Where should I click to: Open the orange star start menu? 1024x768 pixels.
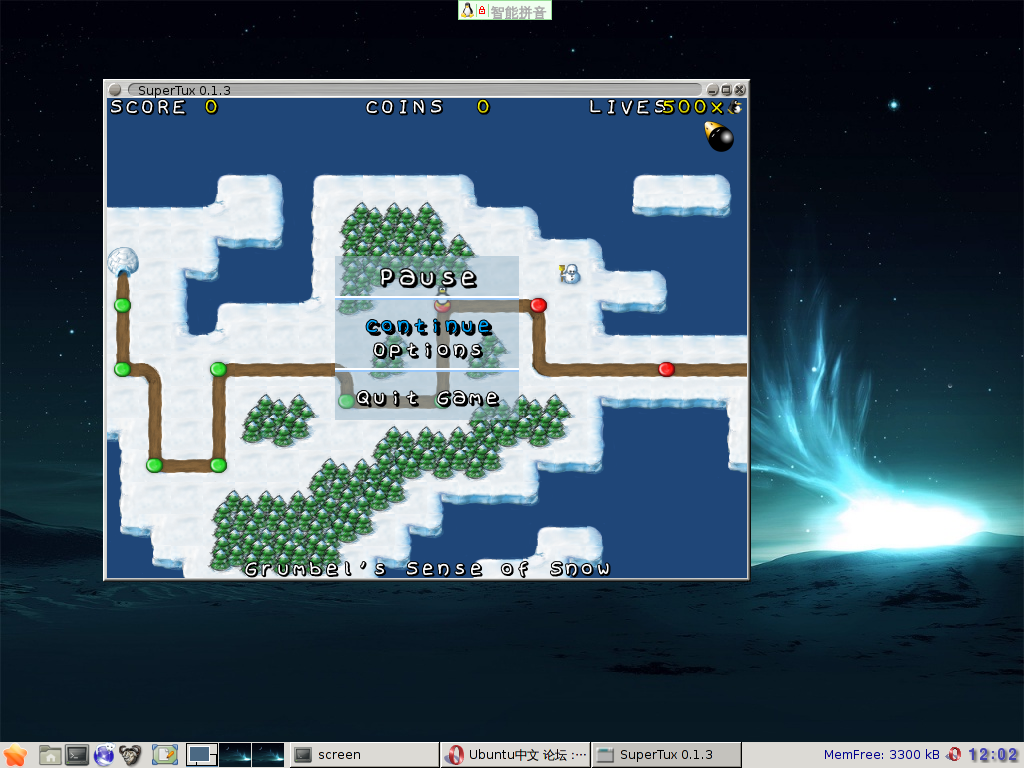[x=14, y=755]
